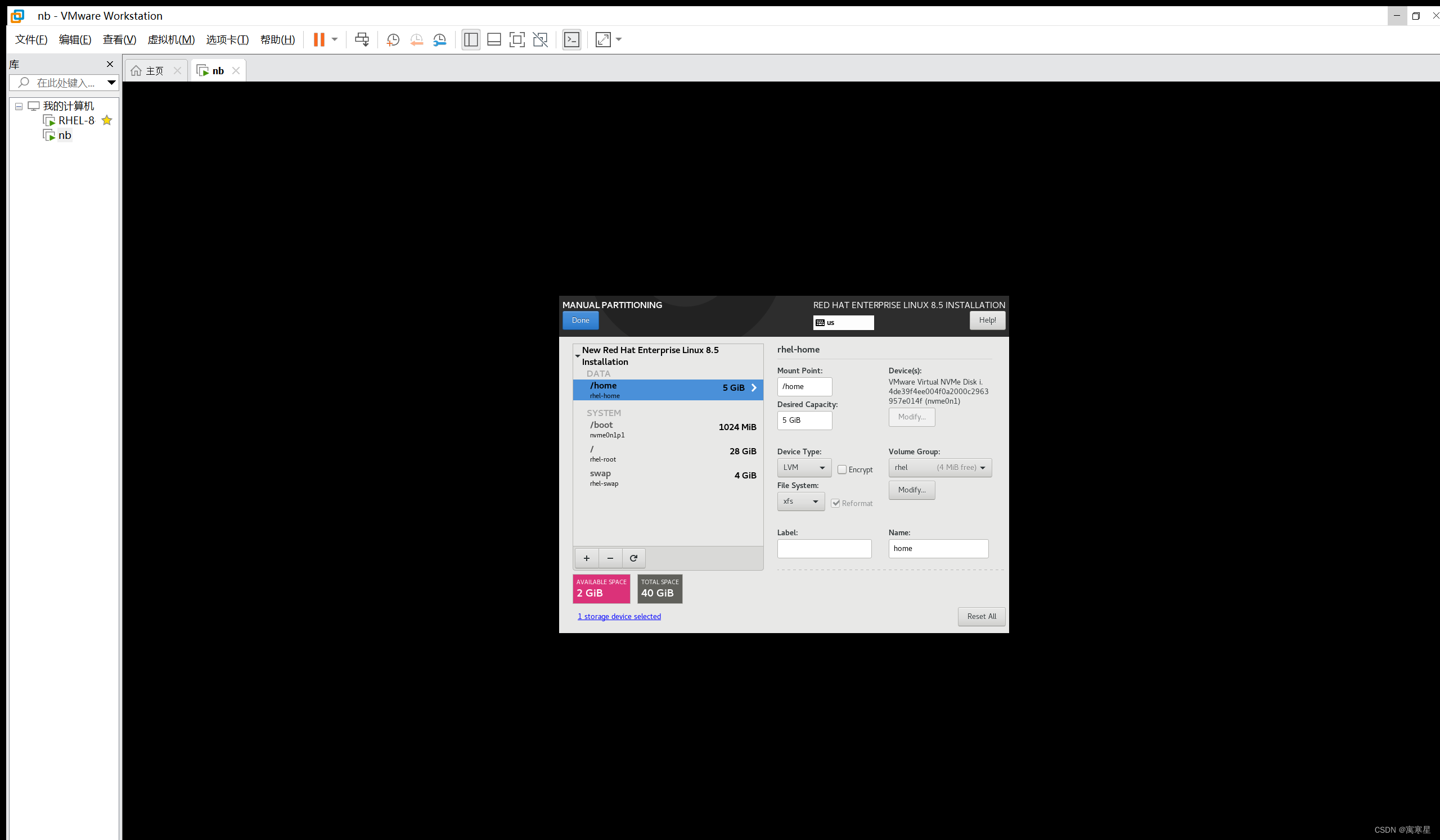This screenshot has height=840, width=1440.
Task: Collapse New Red Hat Enterprise Linux installation group
Action: [x=577, y=356]
